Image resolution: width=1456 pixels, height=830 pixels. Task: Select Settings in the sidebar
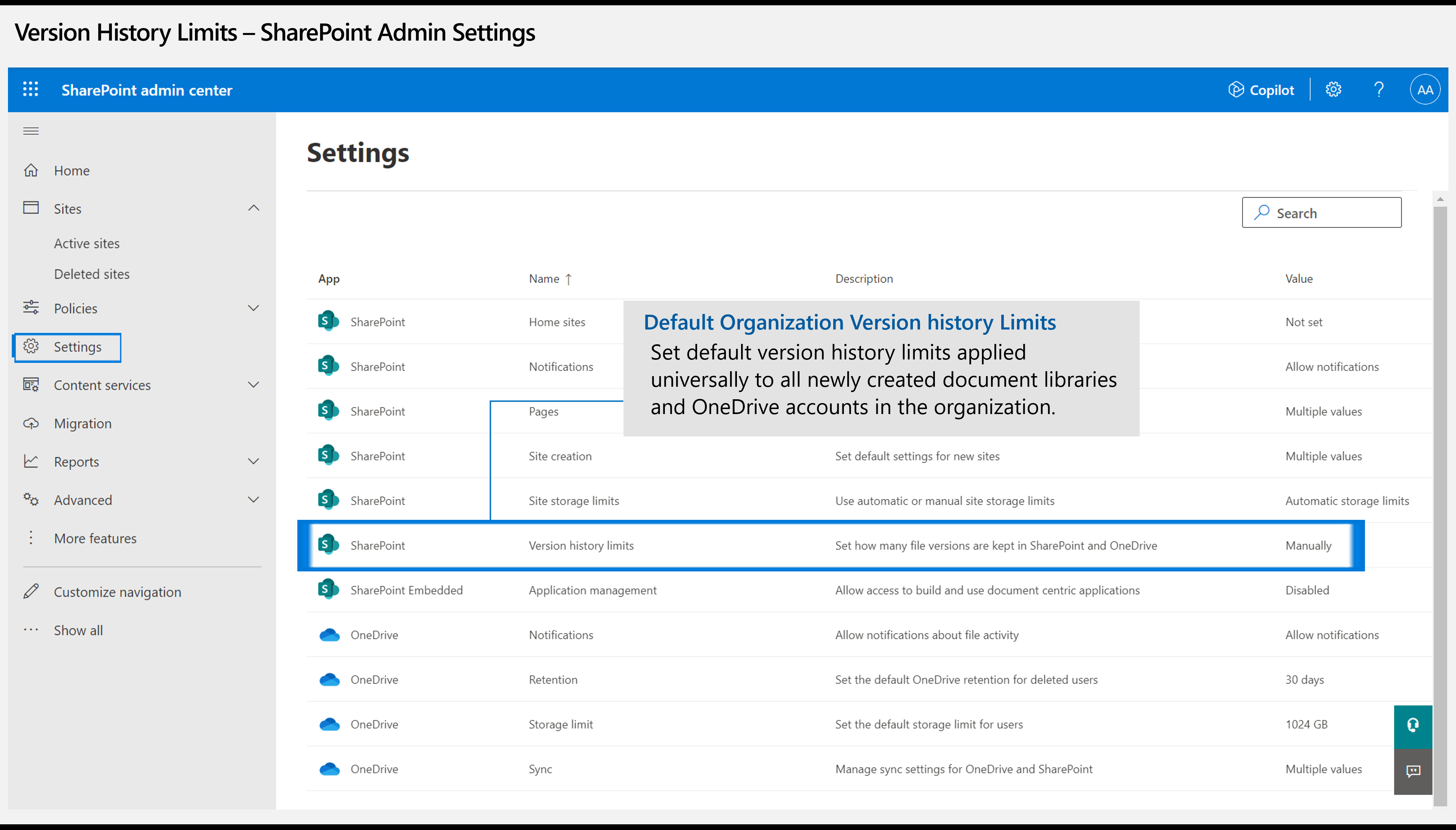(x=67, y=347)
